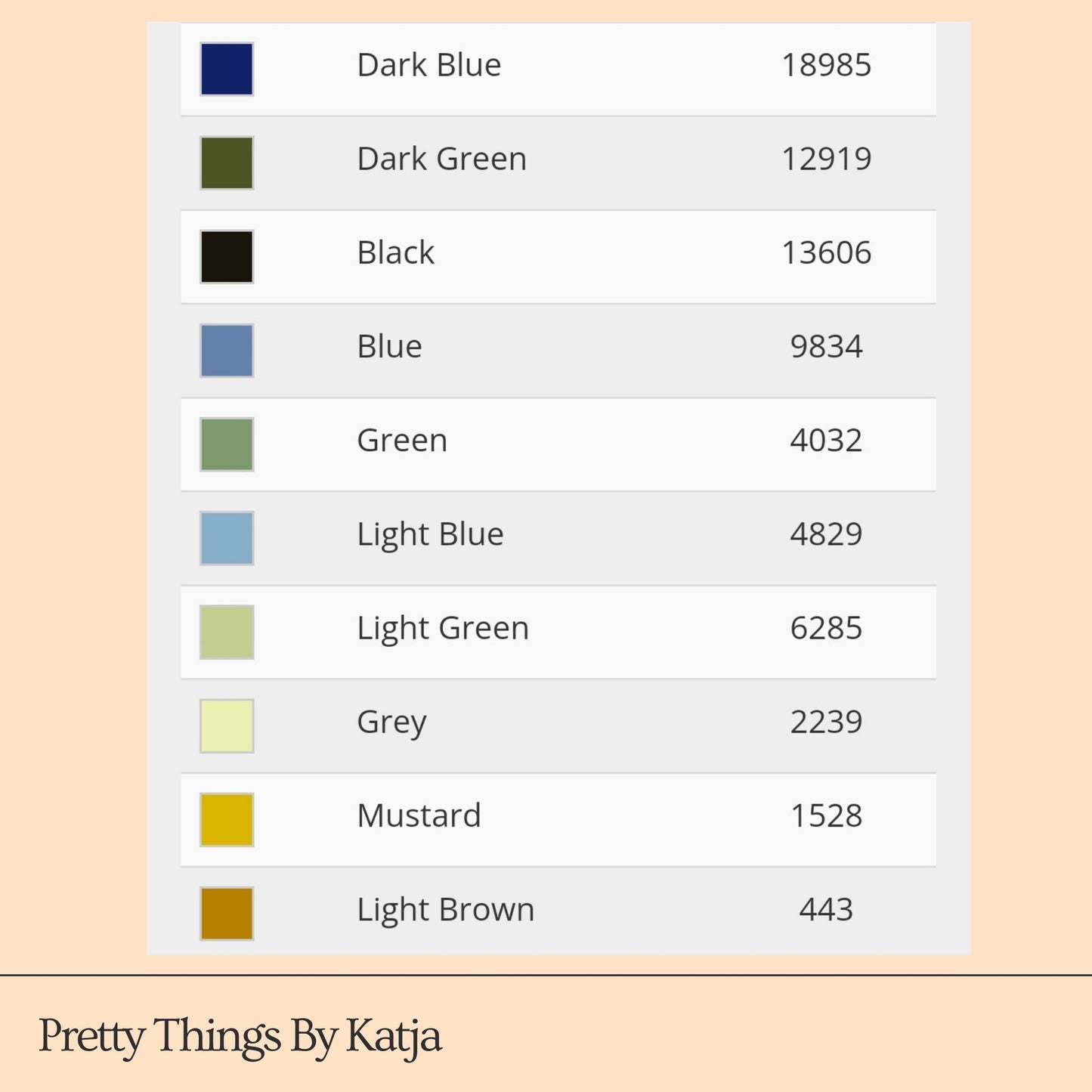The image size is (1092, 1092).
Task: Select the Light Blue color swatch
Action: click(227, 538)
